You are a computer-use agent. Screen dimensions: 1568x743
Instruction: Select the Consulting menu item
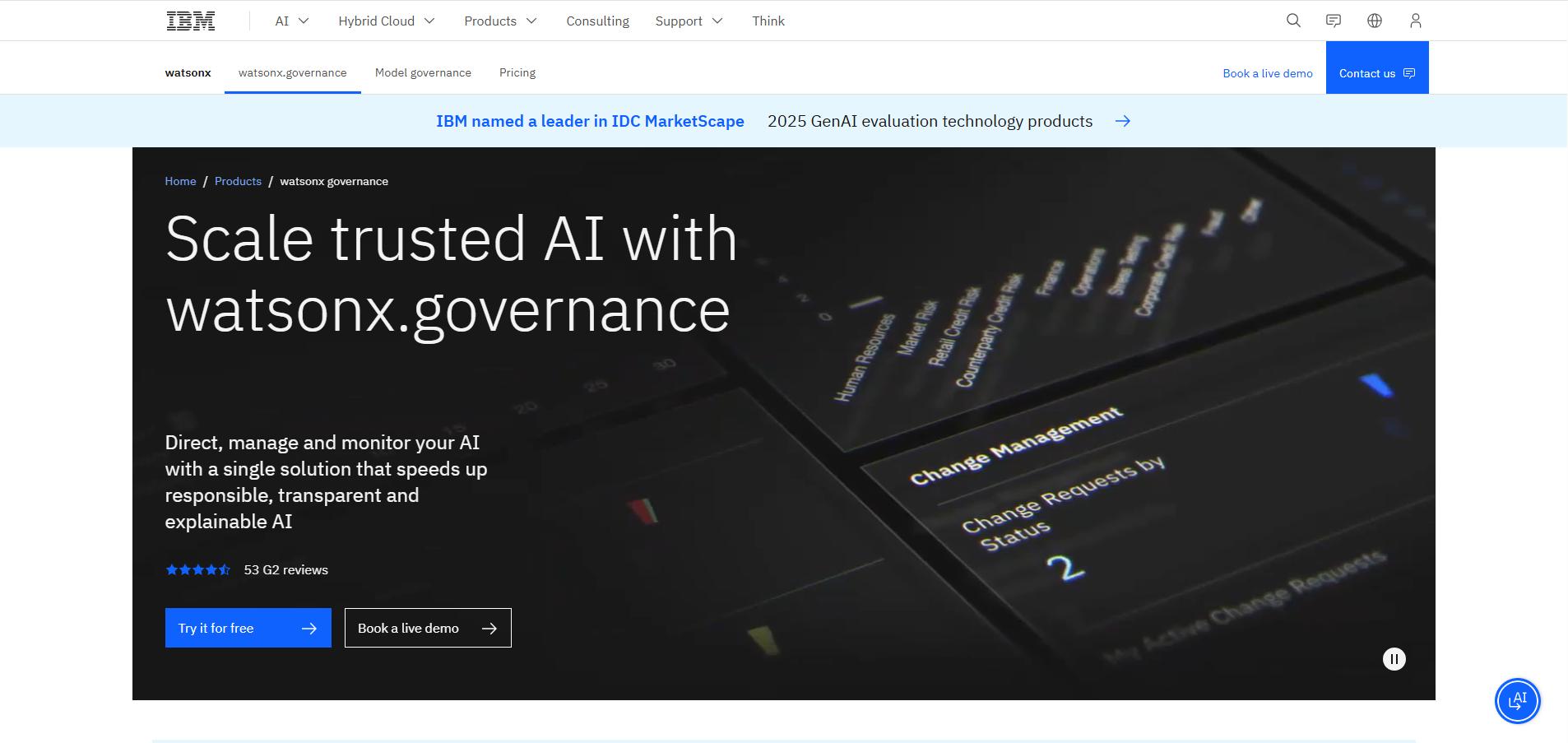[597, 21]
